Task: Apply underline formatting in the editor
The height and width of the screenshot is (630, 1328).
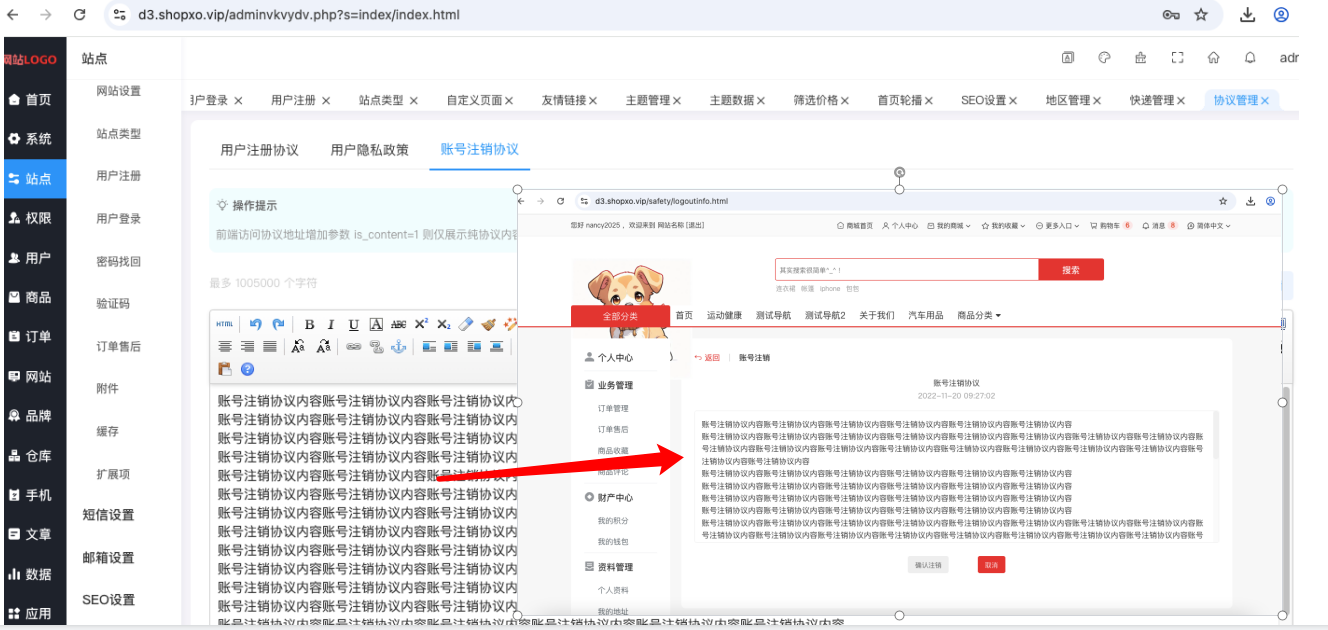Action: pyautogui.click(x=353, y=324)
